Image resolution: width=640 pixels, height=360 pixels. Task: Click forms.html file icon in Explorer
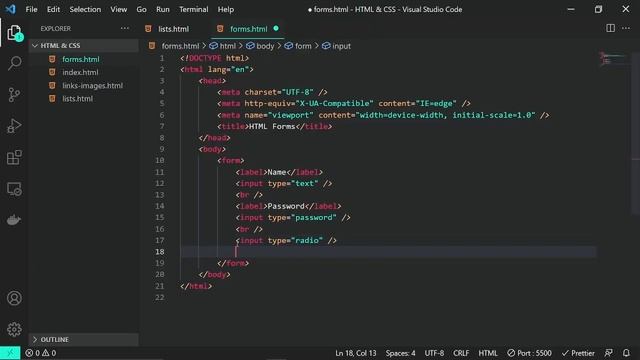tap(52, 59)
